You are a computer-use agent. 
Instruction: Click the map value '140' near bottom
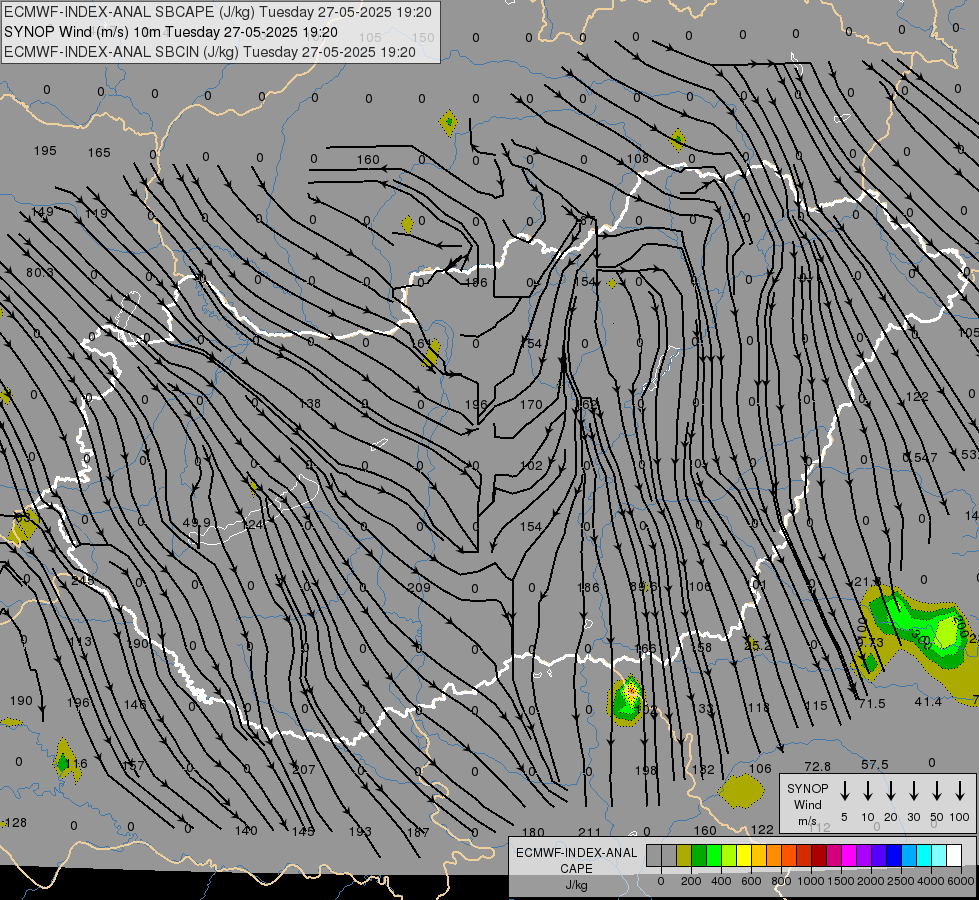(x=246, y=830)
